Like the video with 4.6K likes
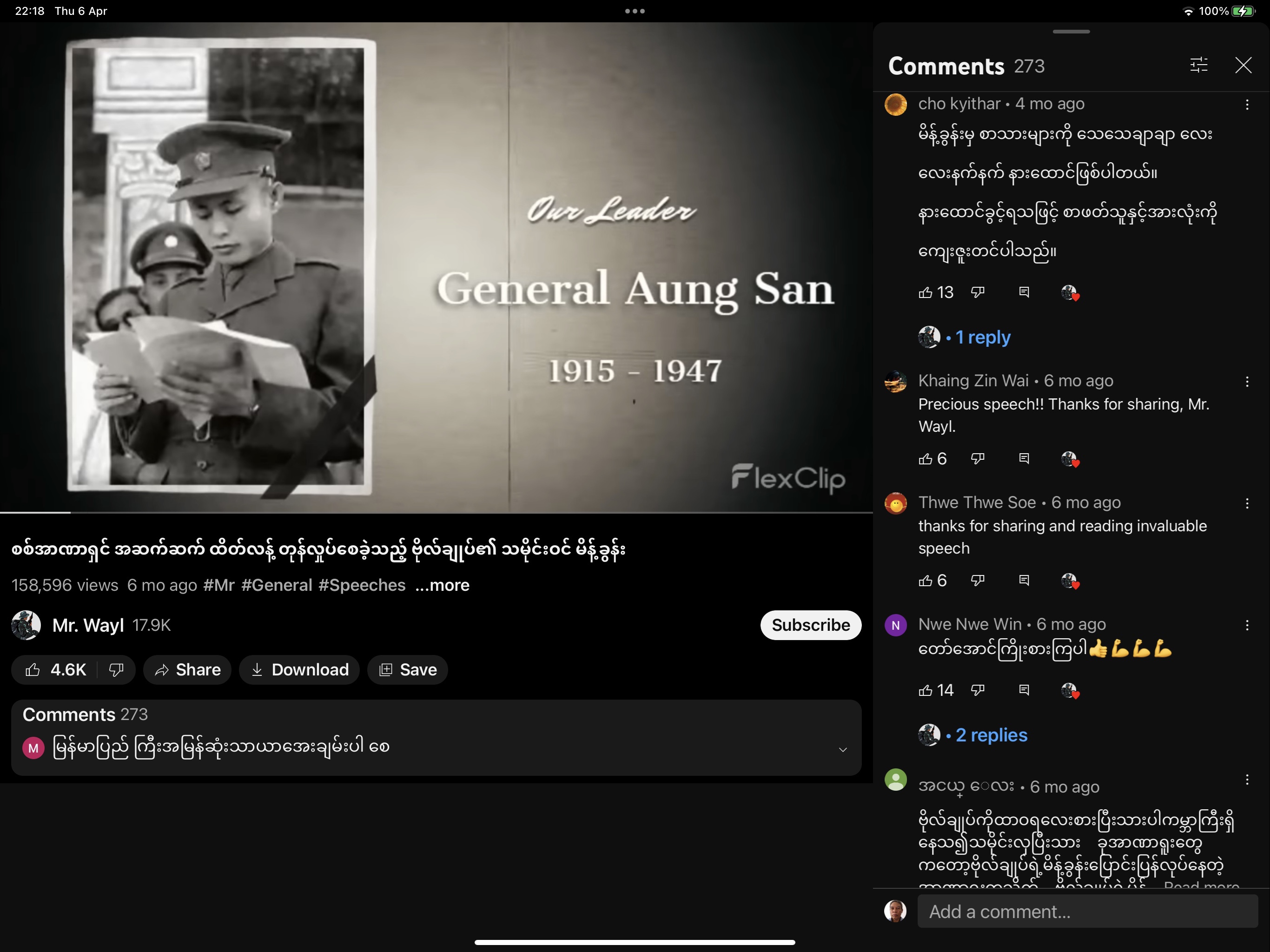 (x=55, y=669)
